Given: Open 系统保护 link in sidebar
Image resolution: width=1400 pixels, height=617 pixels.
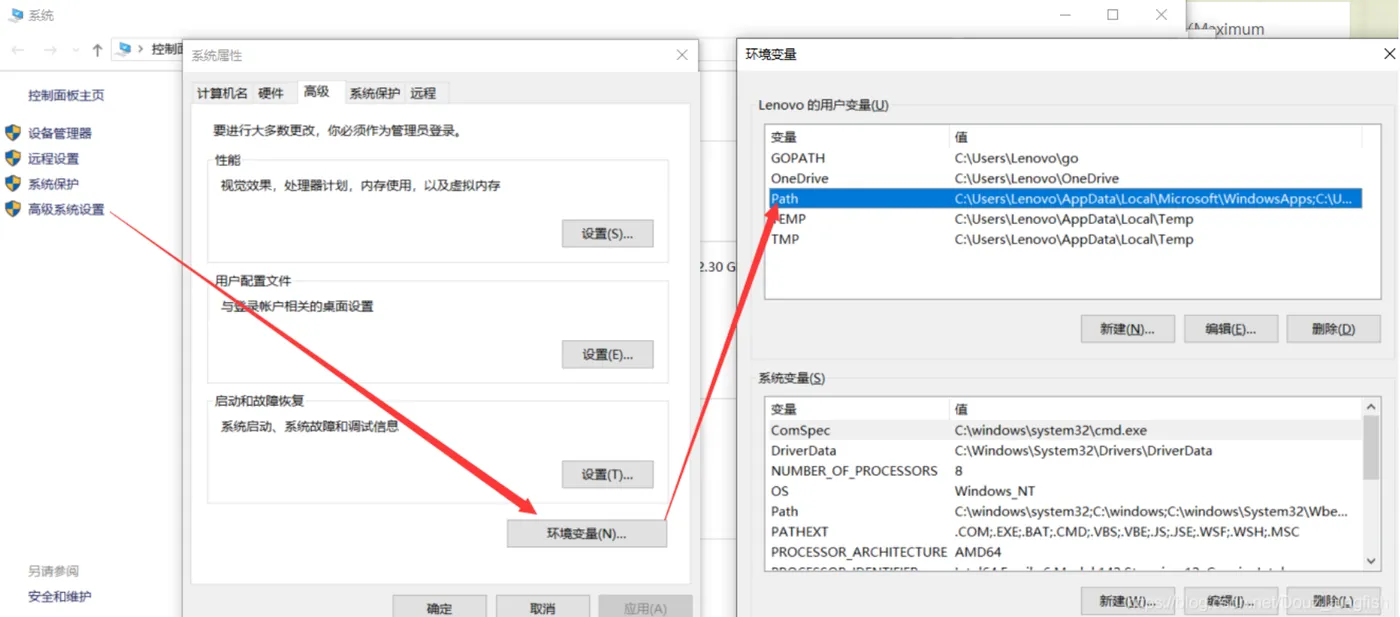Looking at the screenshot, I should (53, 184).
